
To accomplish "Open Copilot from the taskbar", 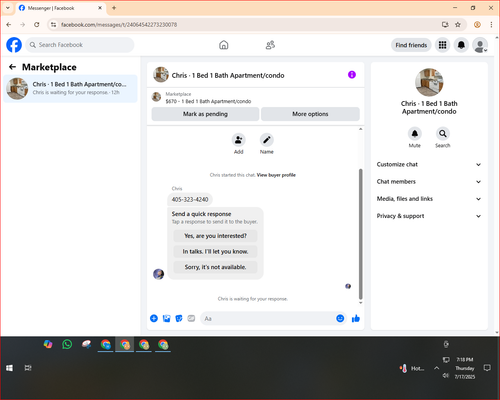I will [x=48, y=344].
